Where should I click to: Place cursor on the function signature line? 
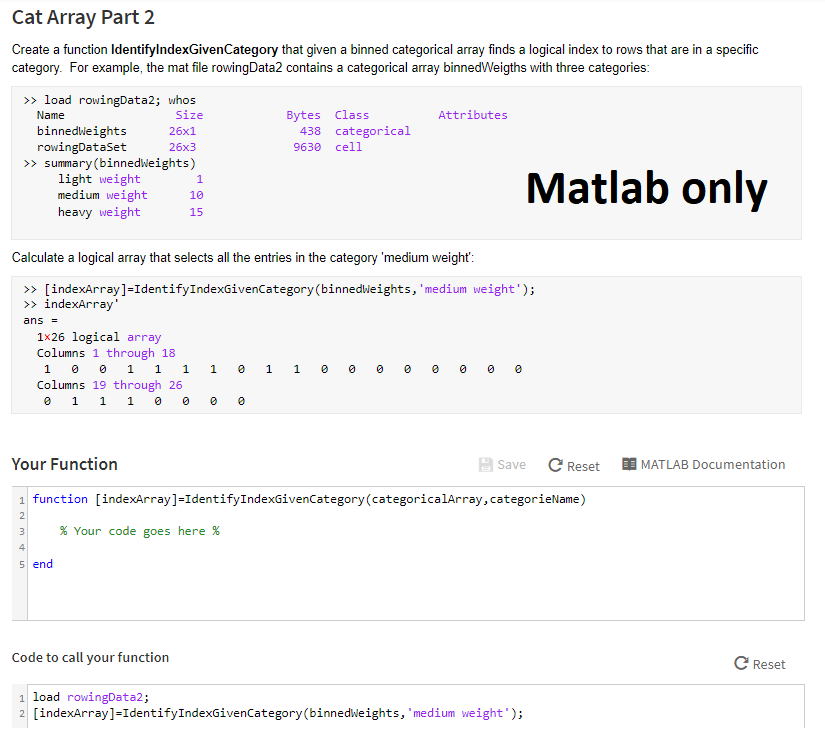(300, 498)
